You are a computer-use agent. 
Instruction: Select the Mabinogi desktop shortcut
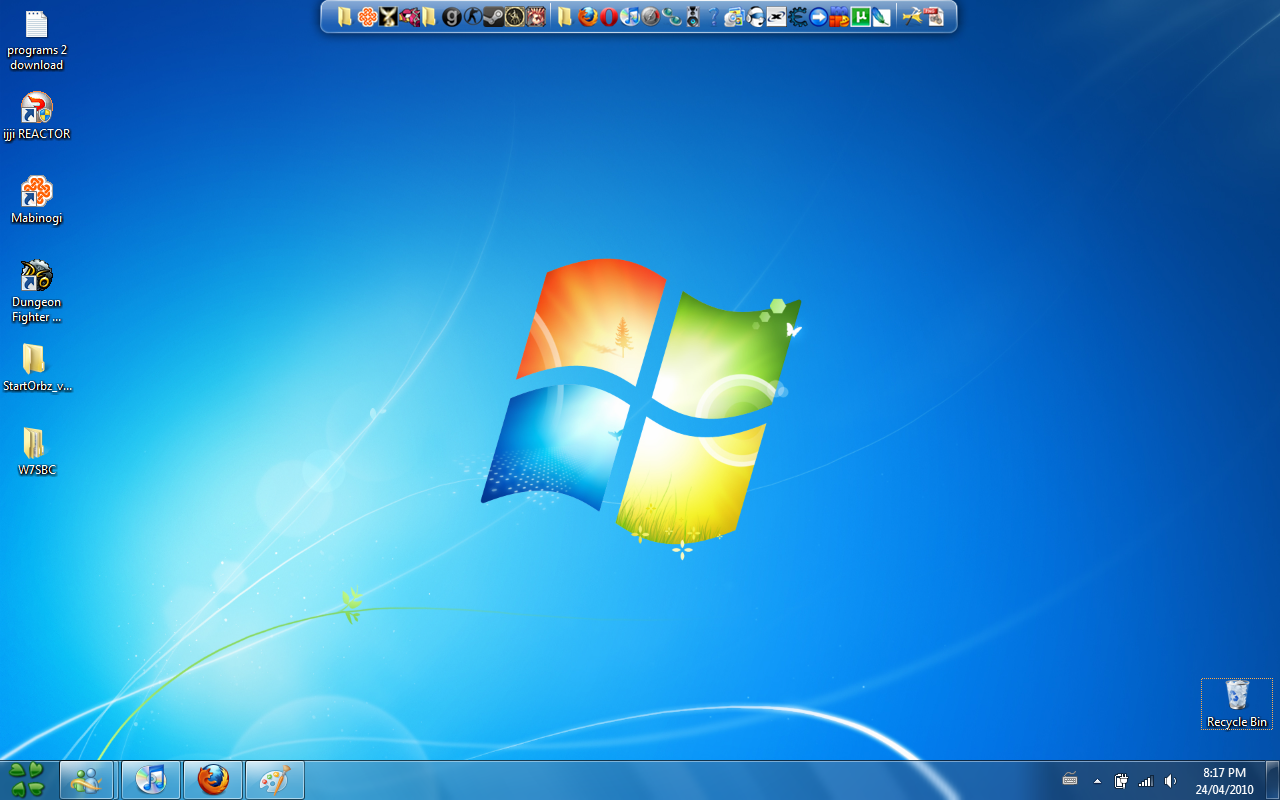coord(37,200)
